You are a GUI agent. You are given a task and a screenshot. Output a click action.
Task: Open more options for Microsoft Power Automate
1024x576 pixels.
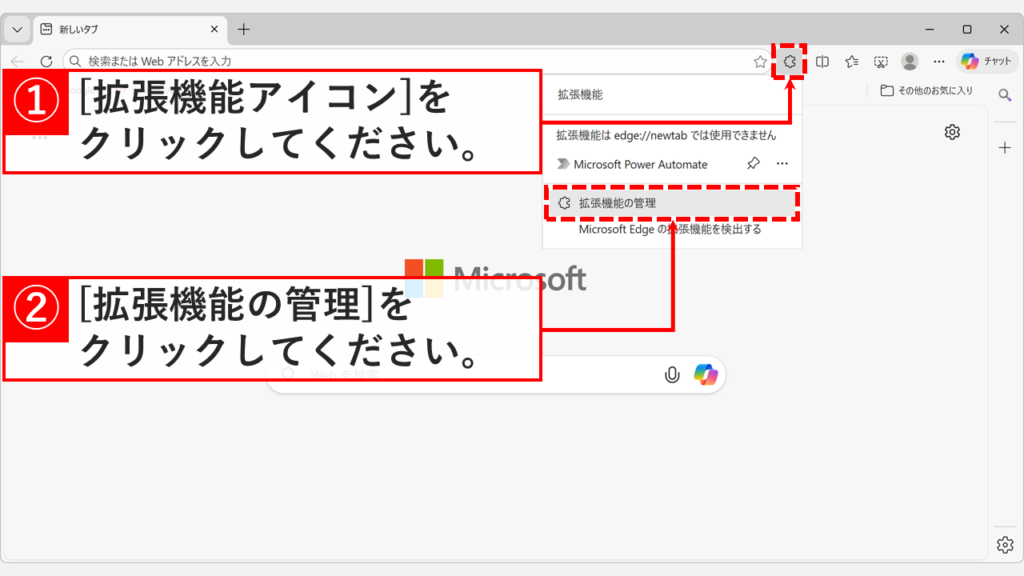point(783,163)
